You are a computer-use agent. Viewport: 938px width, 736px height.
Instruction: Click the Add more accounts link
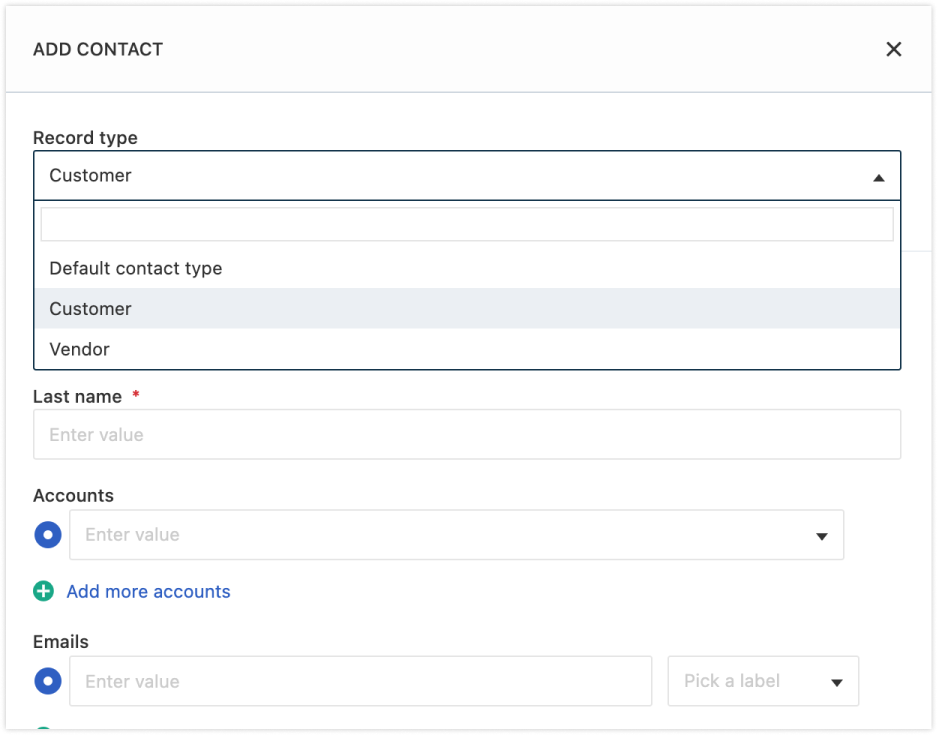[x=148, y=592]
